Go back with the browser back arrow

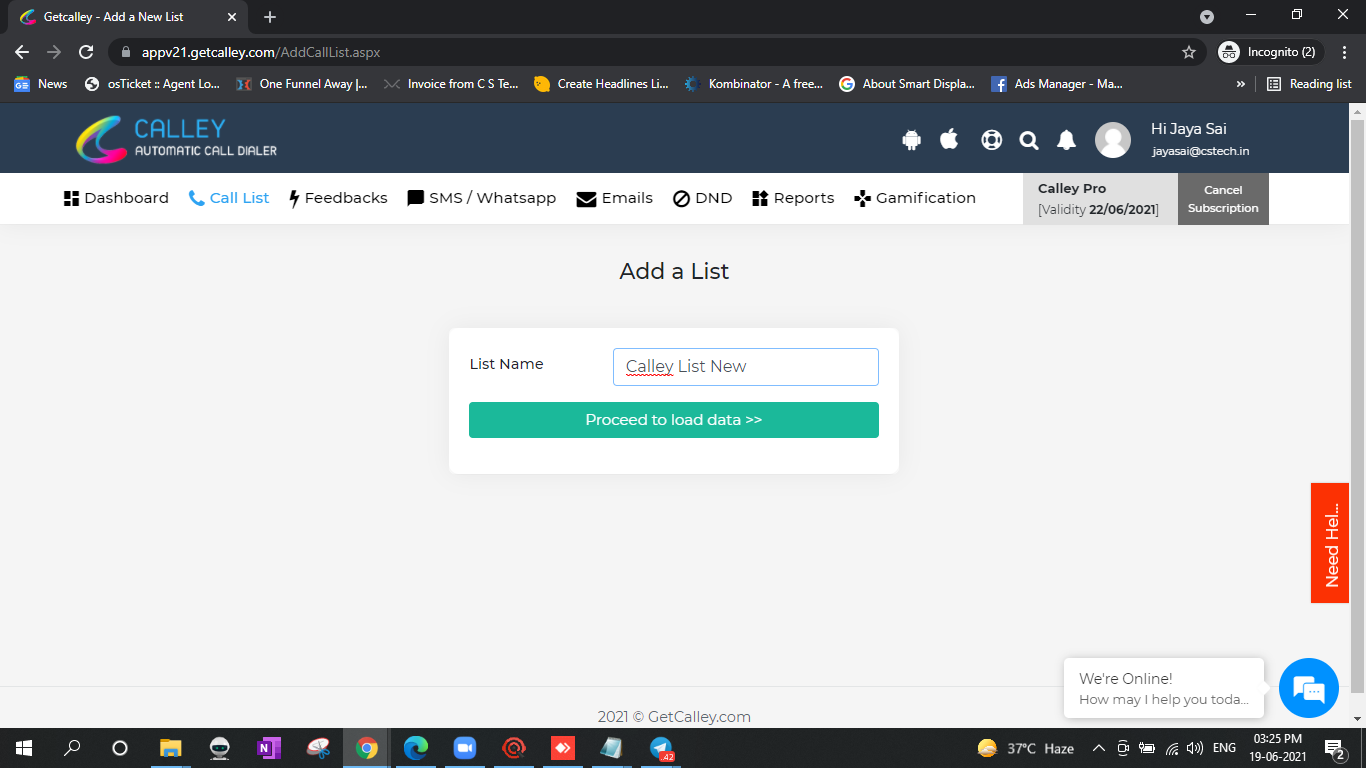pyautogui.click(x=22, y=52)
